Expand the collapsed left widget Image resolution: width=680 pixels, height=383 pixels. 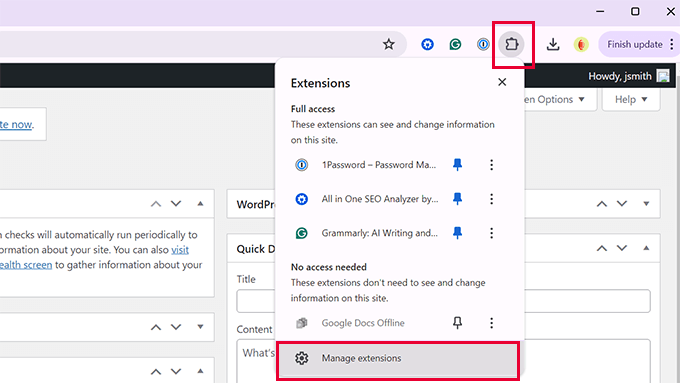coord(200,327)
